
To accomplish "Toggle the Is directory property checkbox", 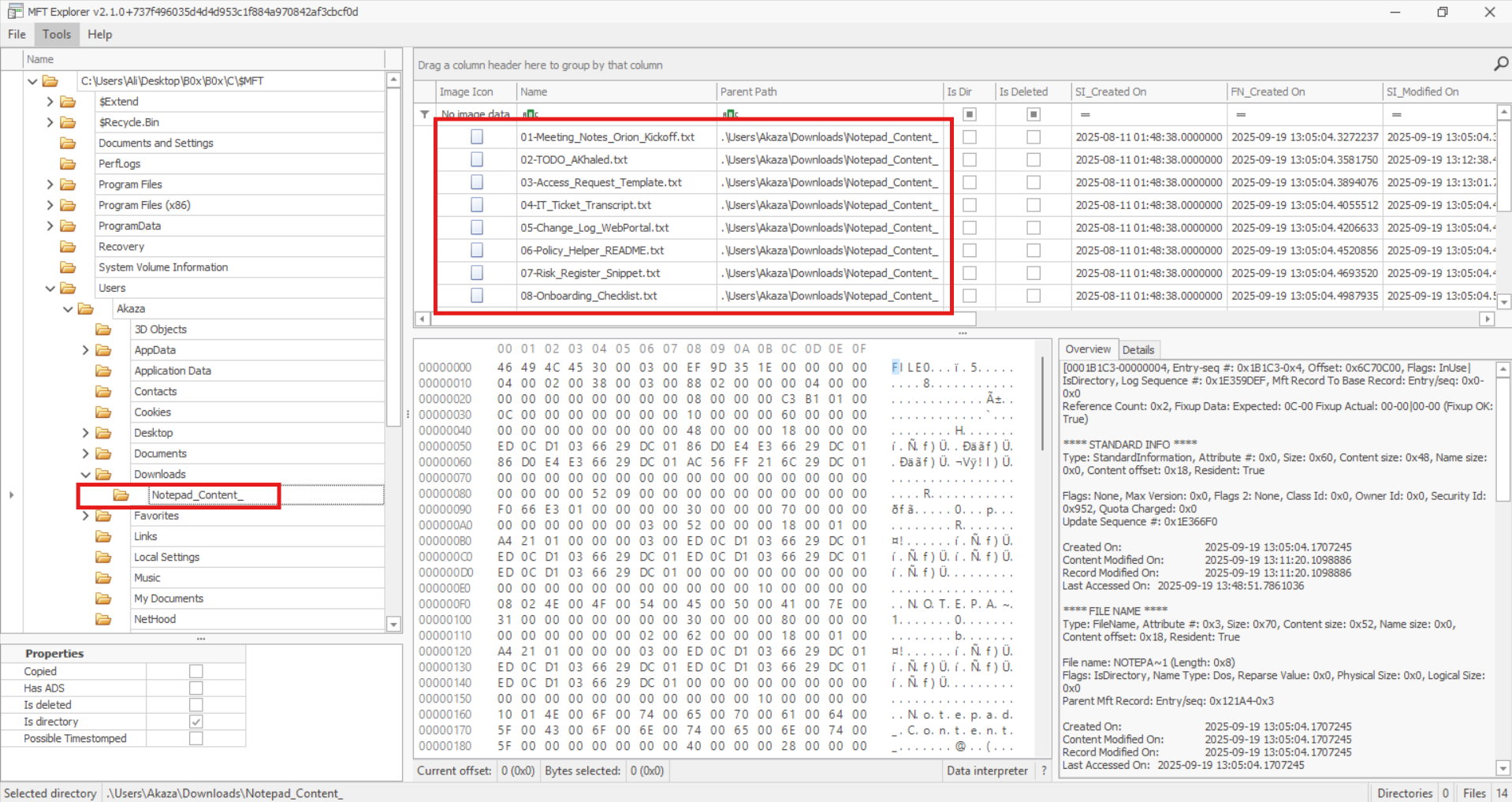I will coord(196,722).
